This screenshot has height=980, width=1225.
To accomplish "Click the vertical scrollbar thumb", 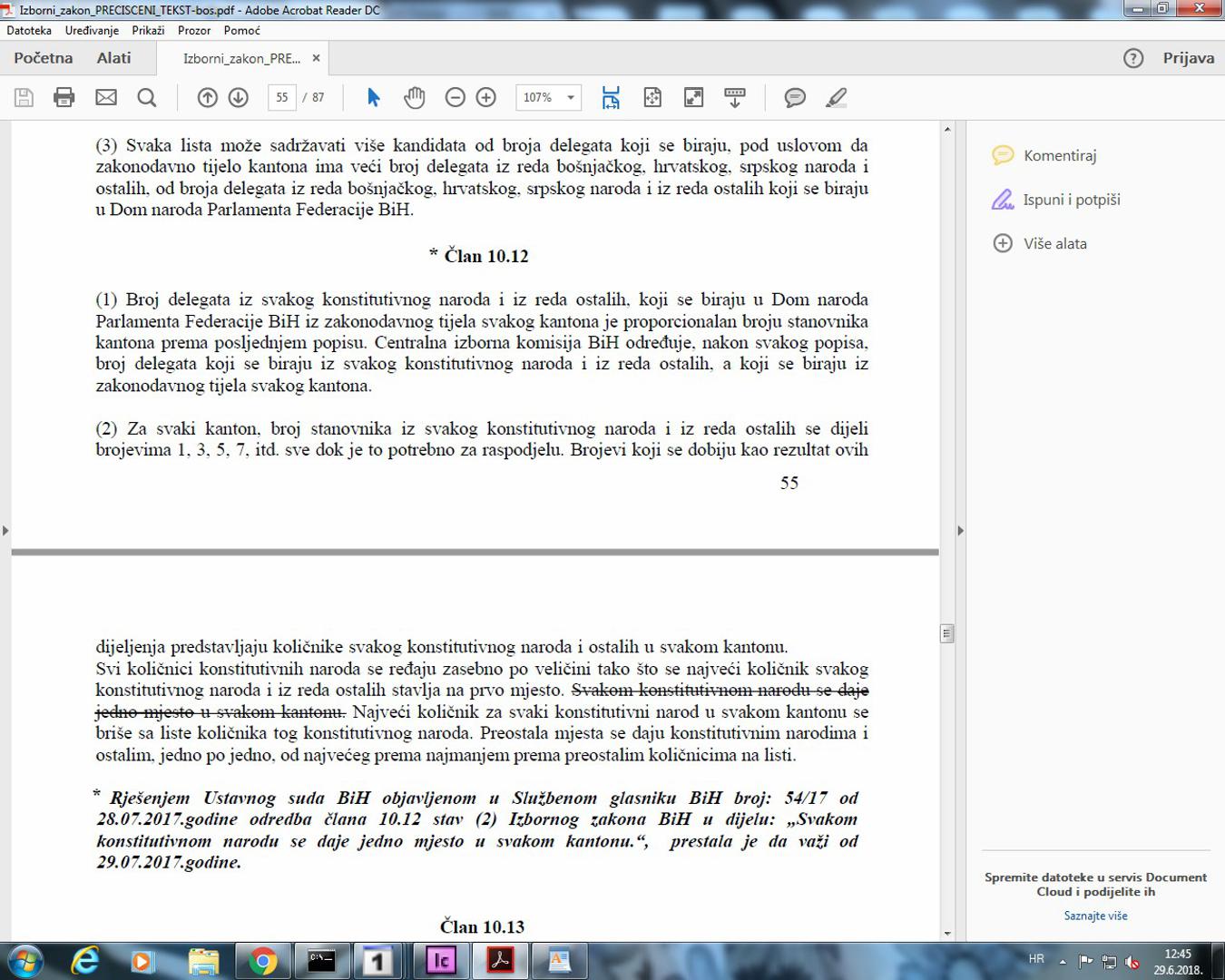I will click(947, 633).
